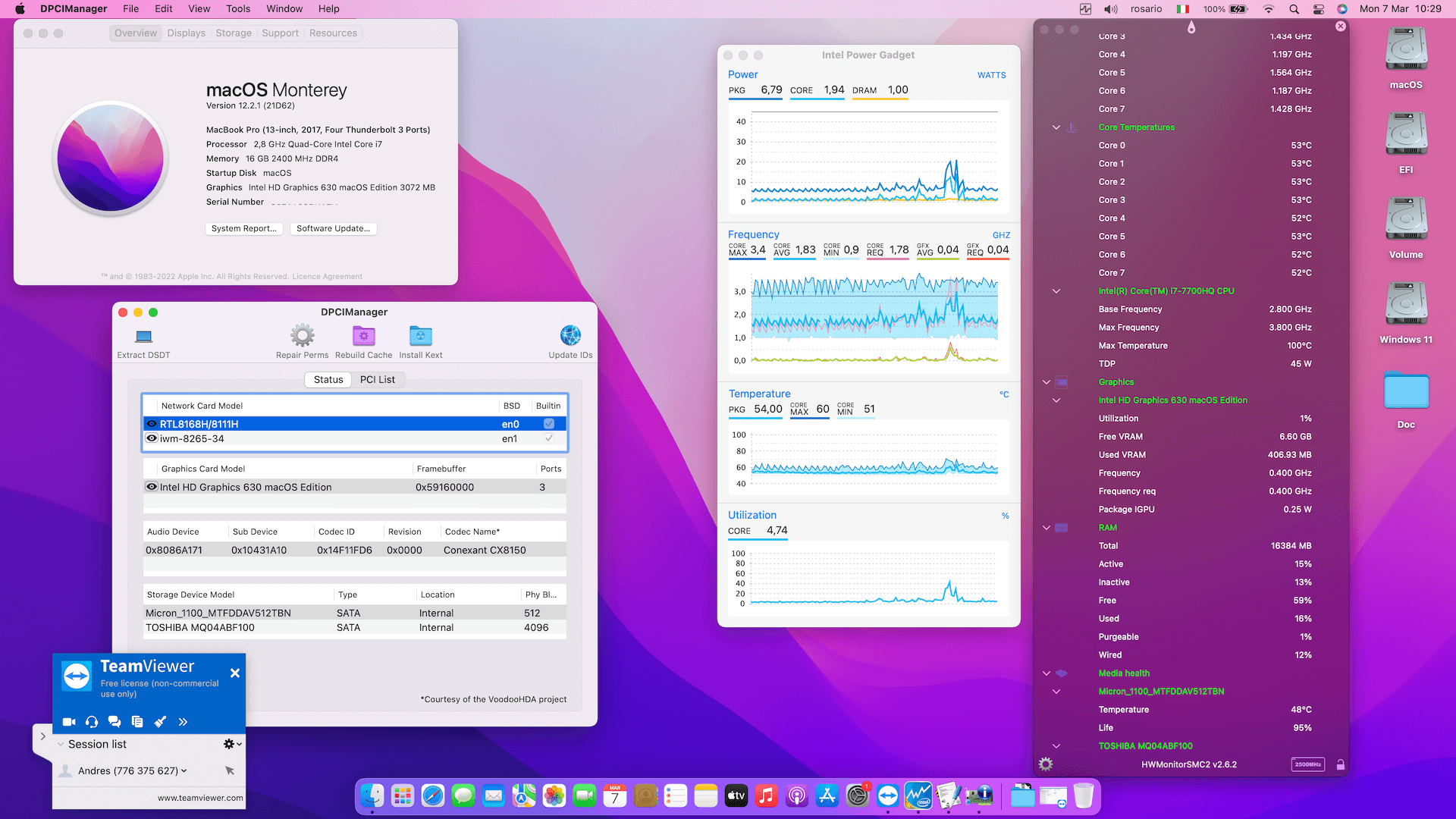Click the Software Update... button
This screenshot has width=1456, height=819.
point(333,228)
